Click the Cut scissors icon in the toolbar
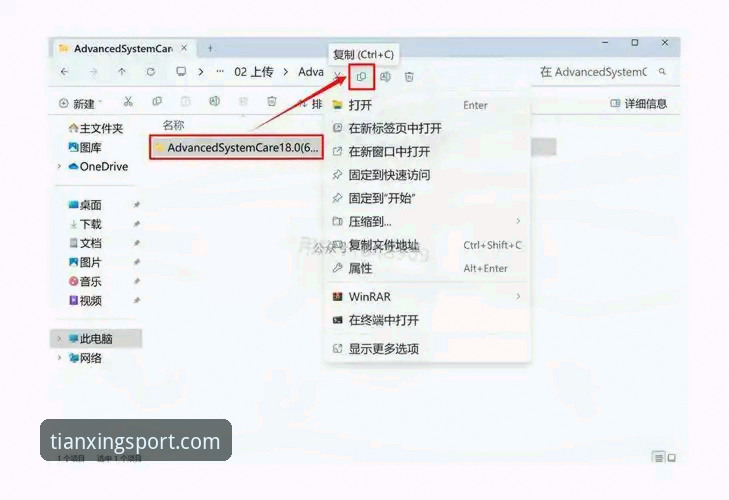 [128, 101]
